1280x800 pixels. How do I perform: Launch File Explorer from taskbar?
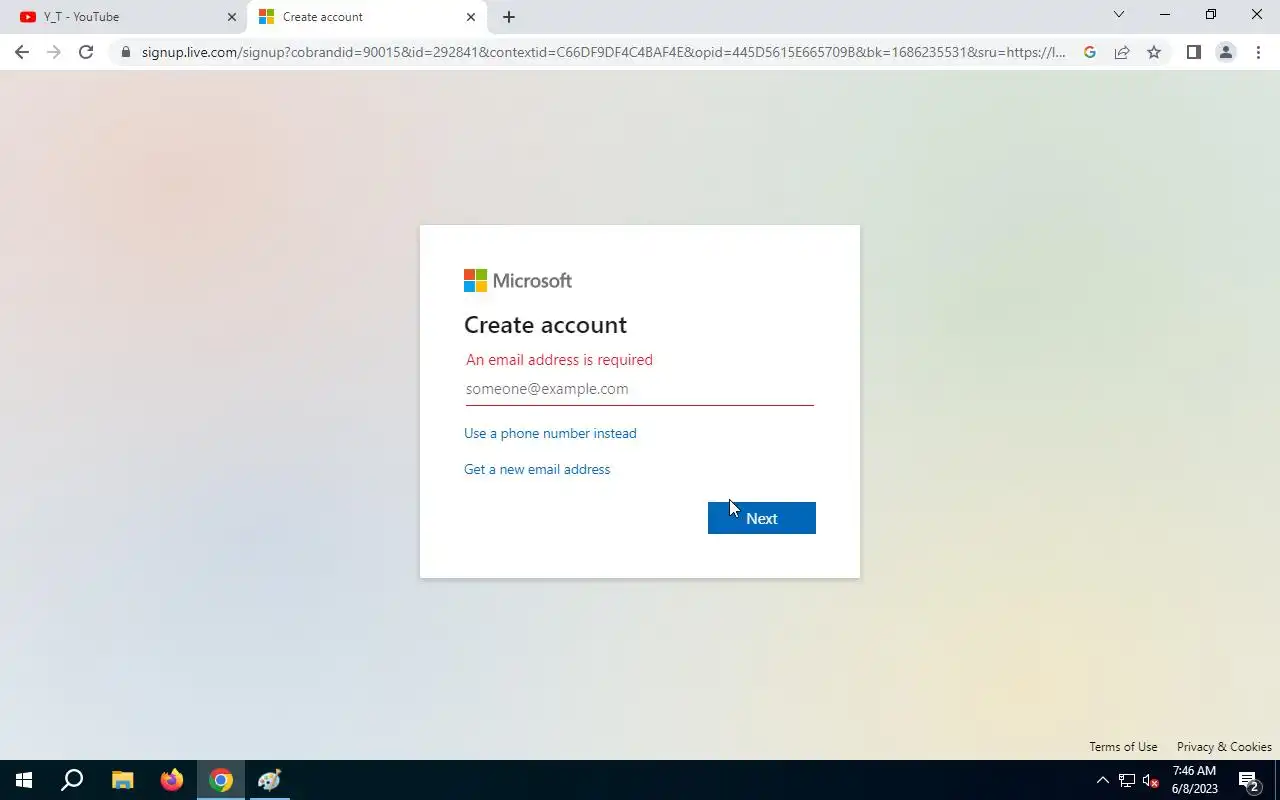(122, 780)
